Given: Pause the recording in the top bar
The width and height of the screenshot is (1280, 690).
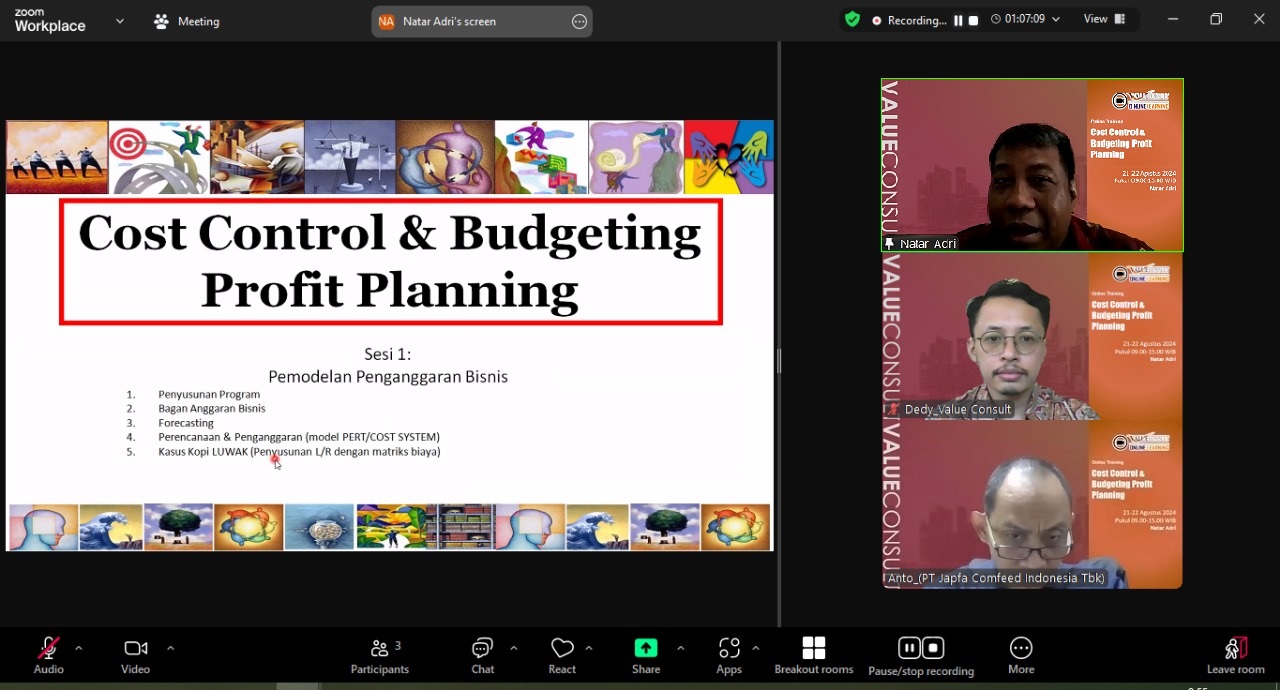Looking at the screenshot, I should coord(958,20).
